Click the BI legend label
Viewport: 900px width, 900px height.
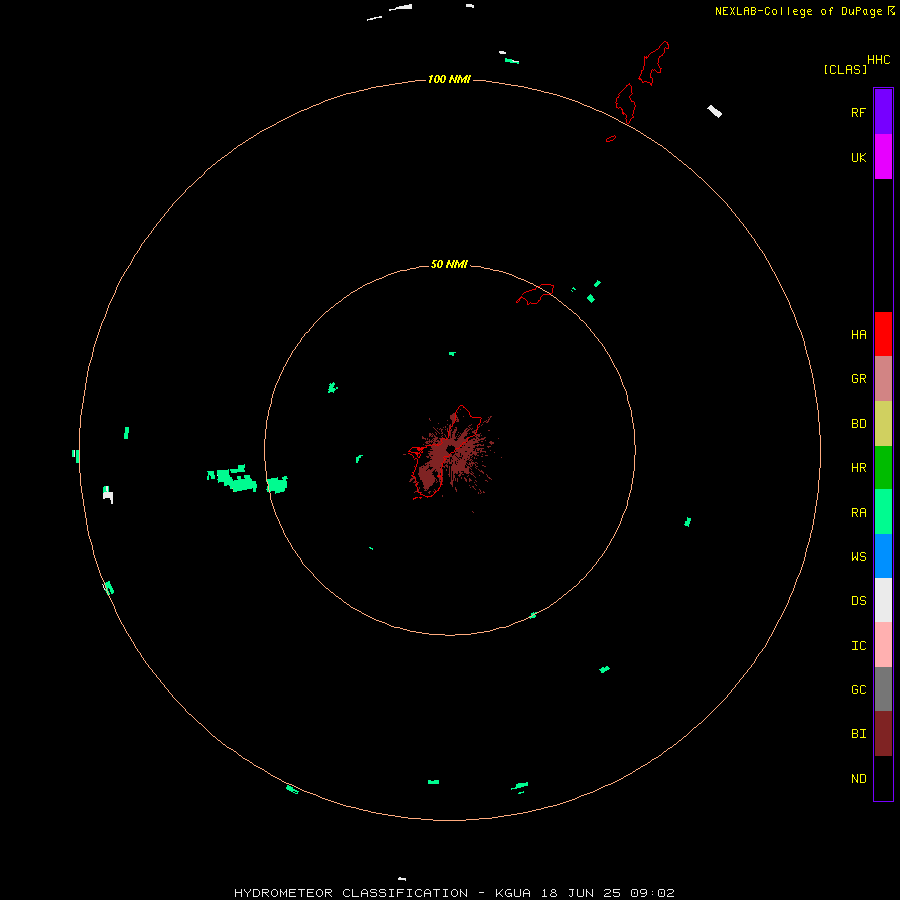859,734
